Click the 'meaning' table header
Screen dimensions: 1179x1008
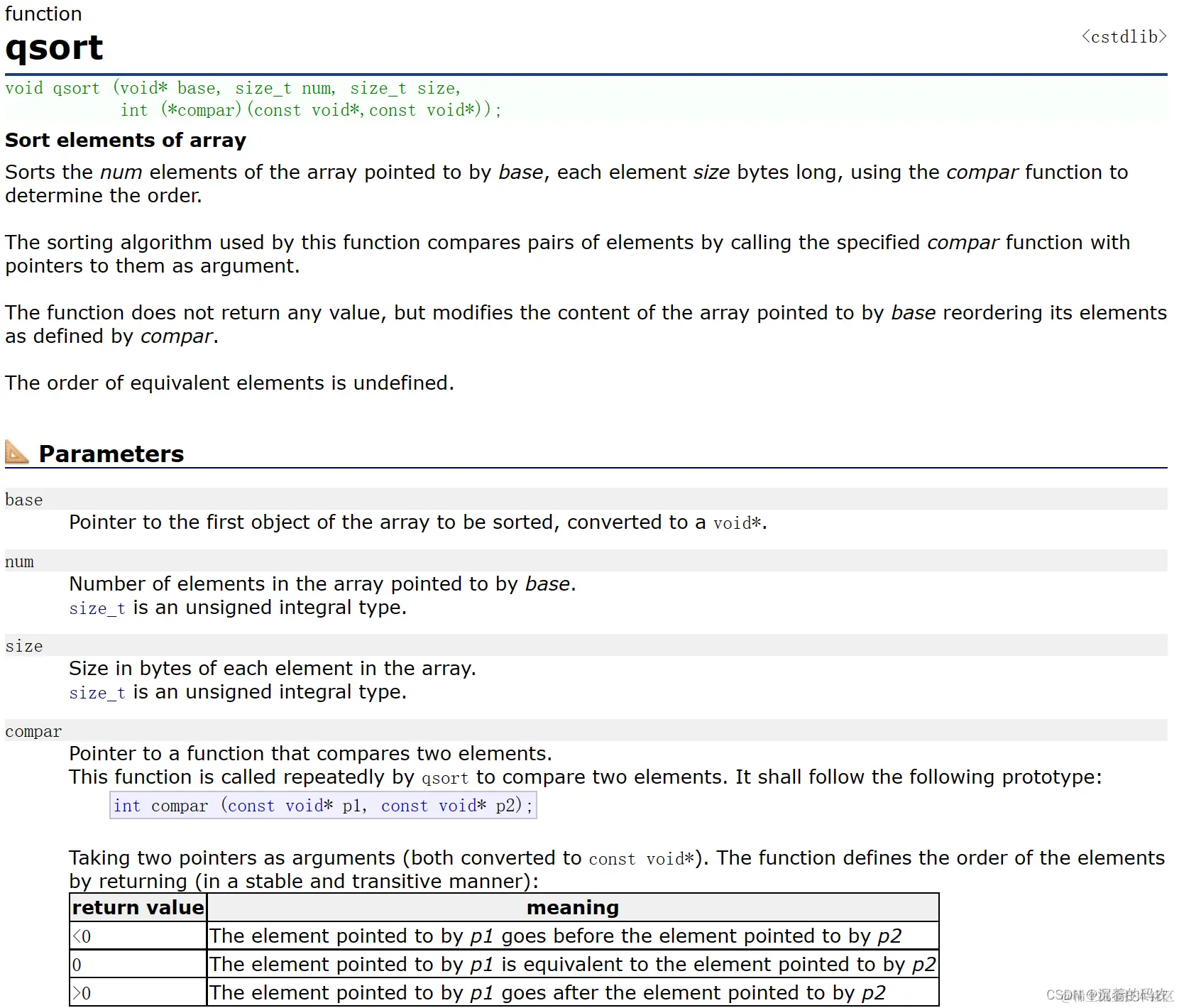point(573,907)
